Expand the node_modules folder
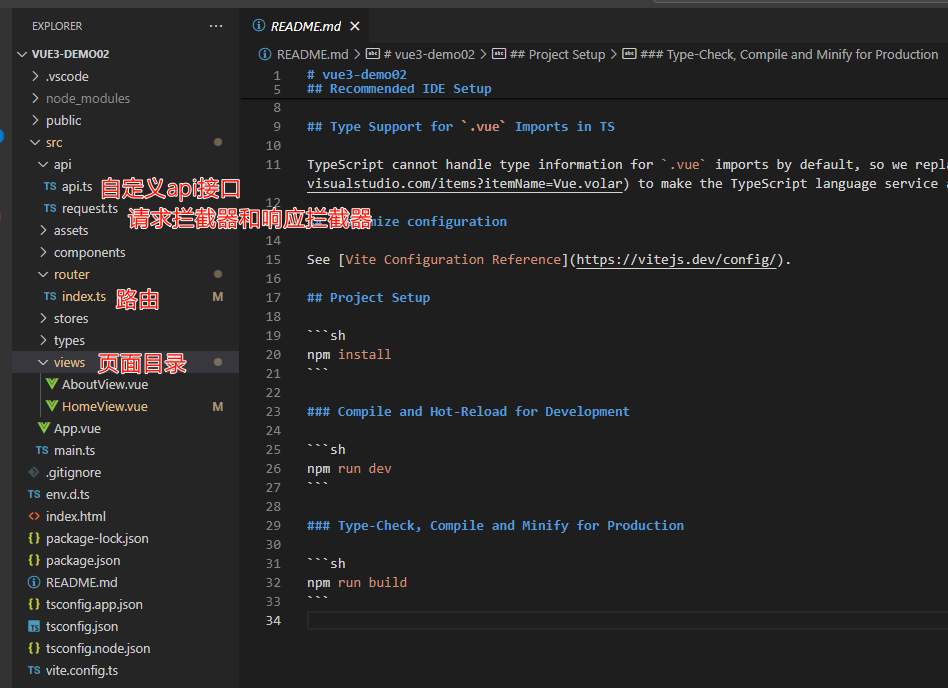 (x=36, y=98)
